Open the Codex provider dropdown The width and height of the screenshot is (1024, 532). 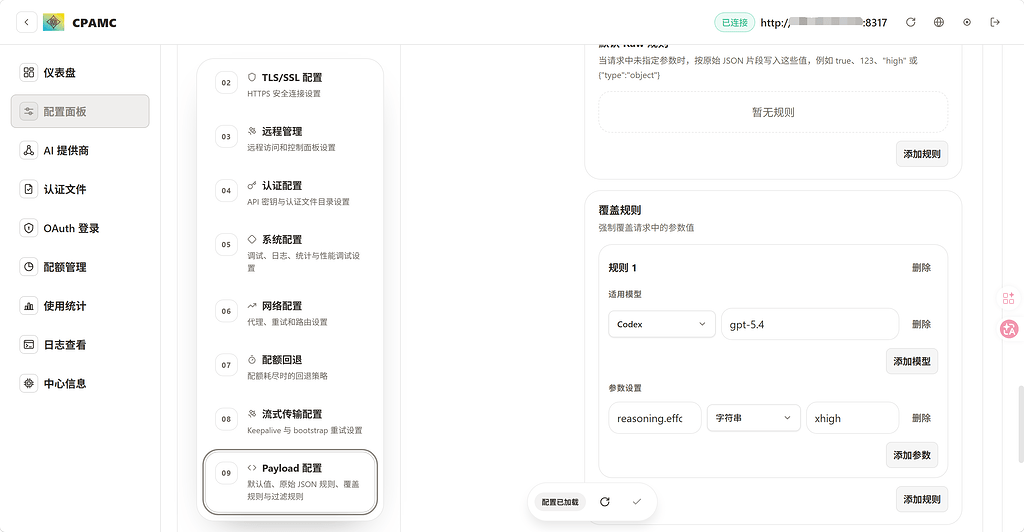pyautogui.click(x=662, y=324)
